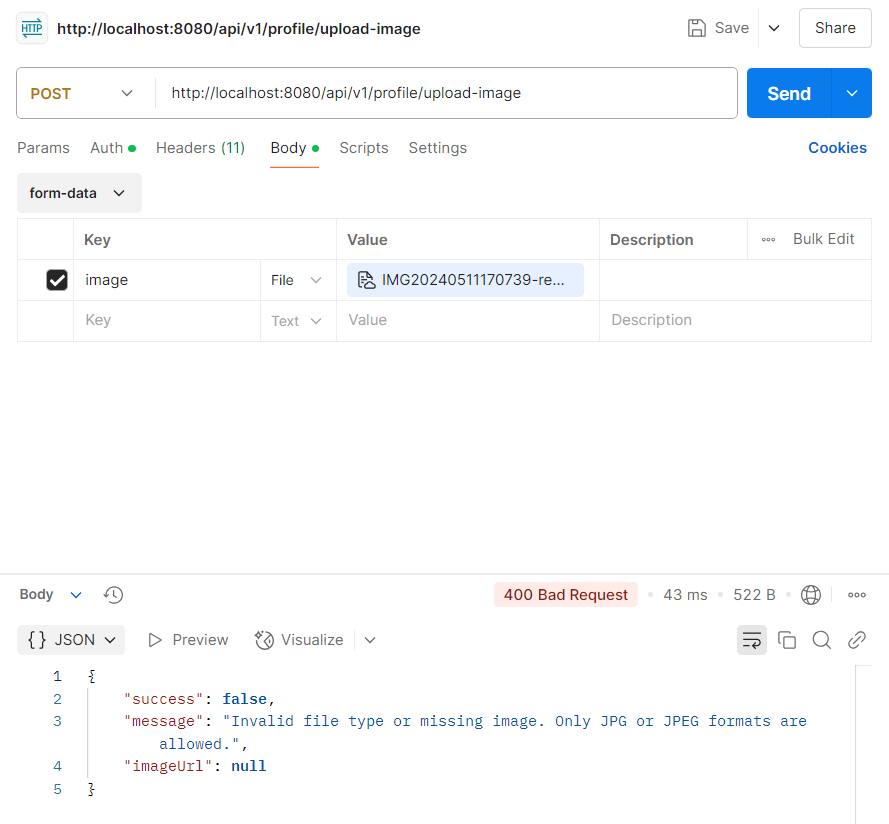Screen dimensions: 889x824
Task: Open response history clock icon
Action: pyautogui.click(x=113, y=594)
